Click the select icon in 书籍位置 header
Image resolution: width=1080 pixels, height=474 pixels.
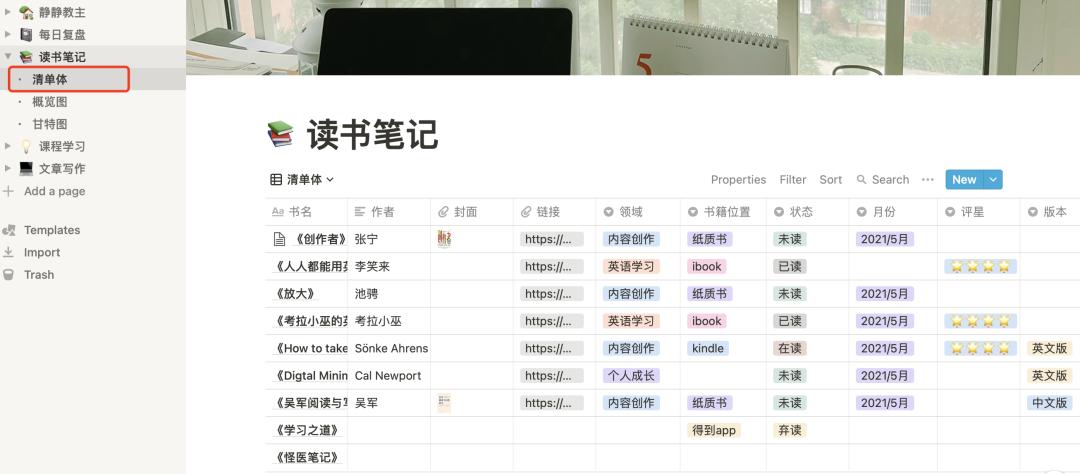click(x=693, y=212)
